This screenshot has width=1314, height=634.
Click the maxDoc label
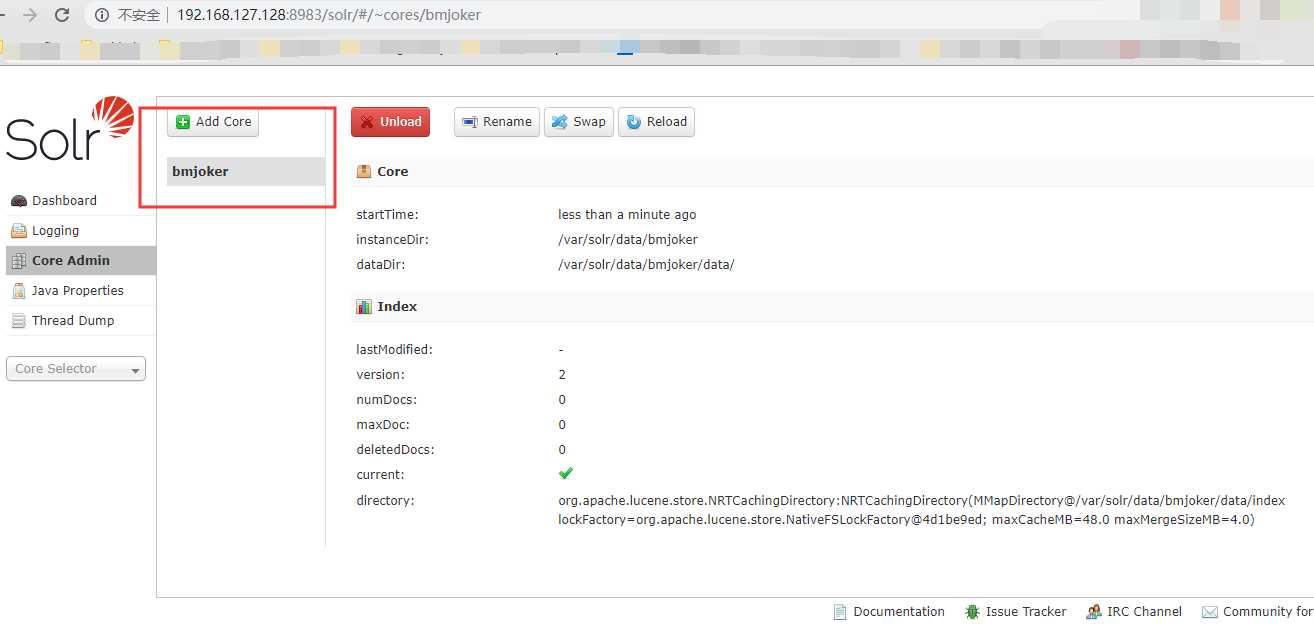coord(383,425)
